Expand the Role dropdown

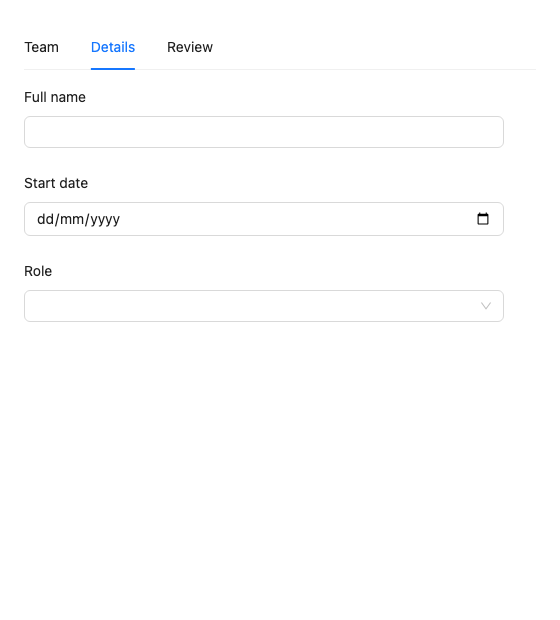point(264,306)
